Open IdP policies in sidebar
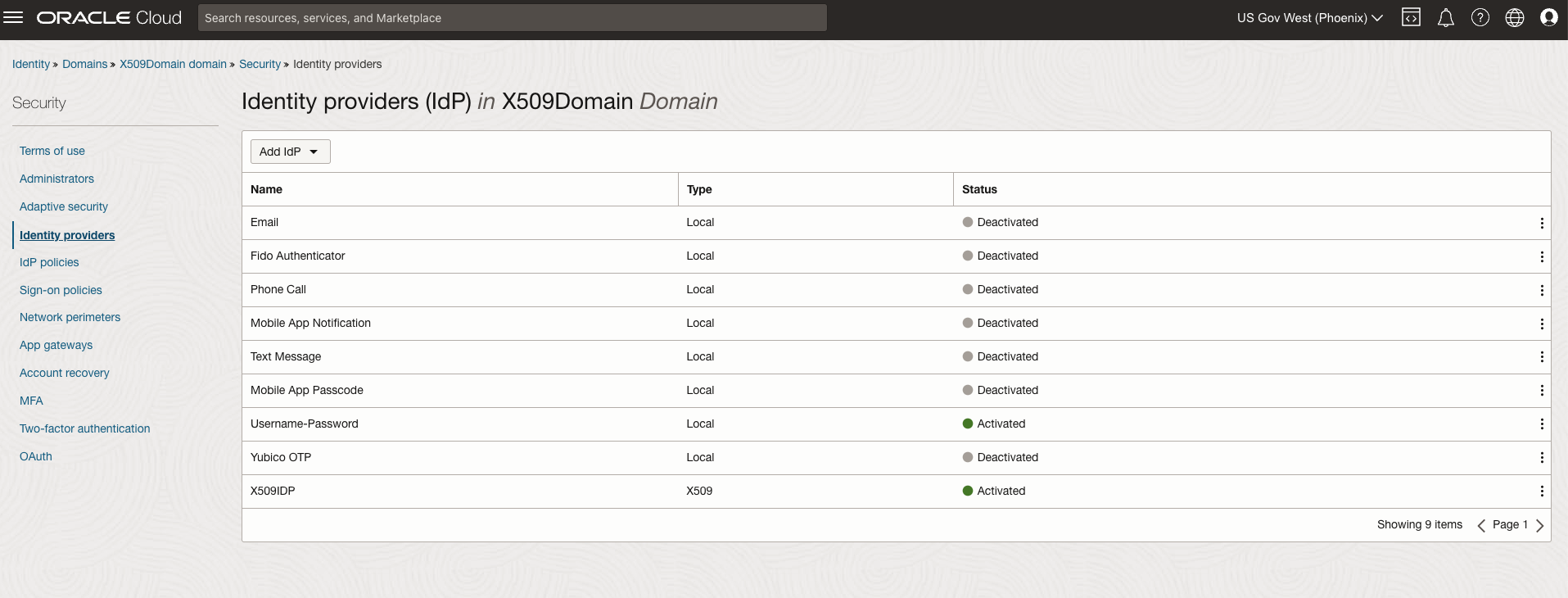Screen dimensions: 1568x598 [x=49, y=262]
